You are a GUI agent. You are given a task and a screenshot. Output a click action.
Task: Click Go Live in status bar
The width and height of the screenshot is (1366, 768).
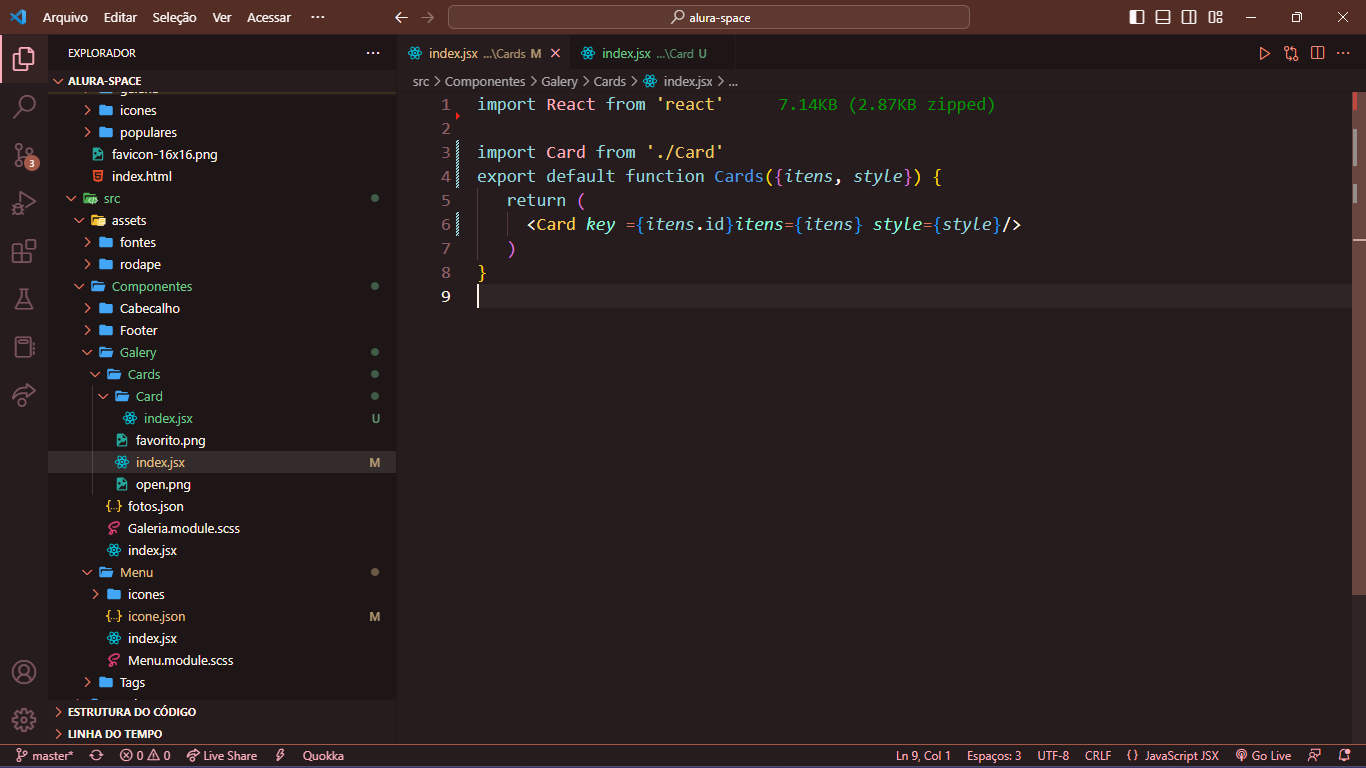1263,756
